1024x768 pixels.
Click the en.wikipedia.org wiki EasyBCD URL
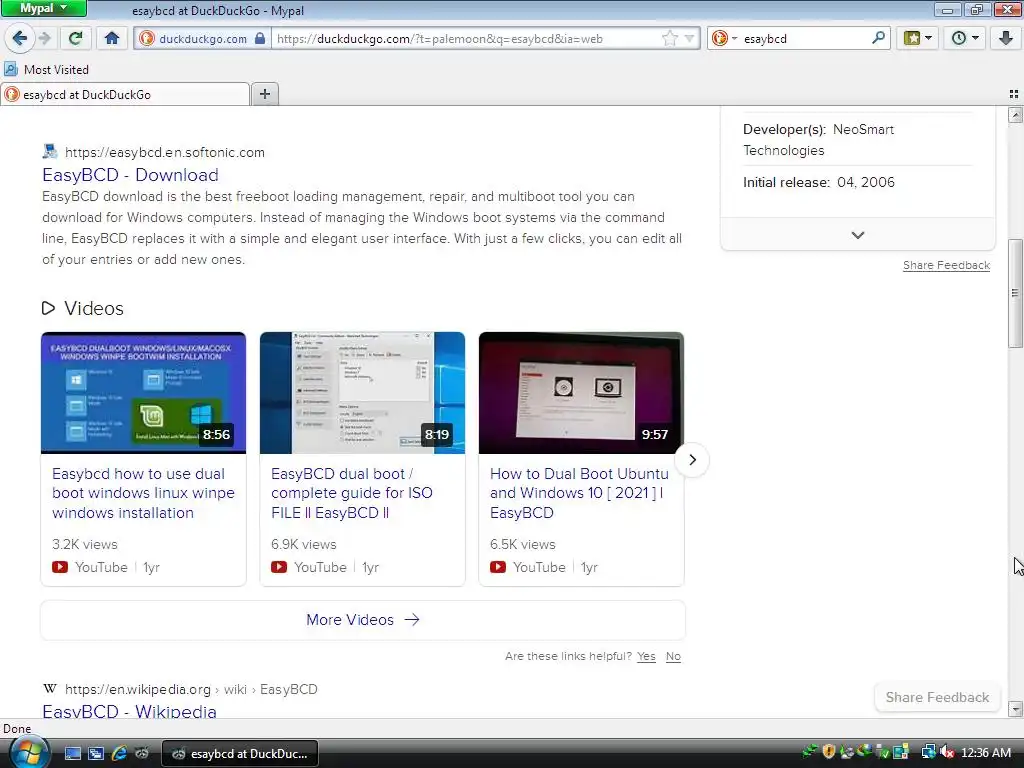[191, 689]
